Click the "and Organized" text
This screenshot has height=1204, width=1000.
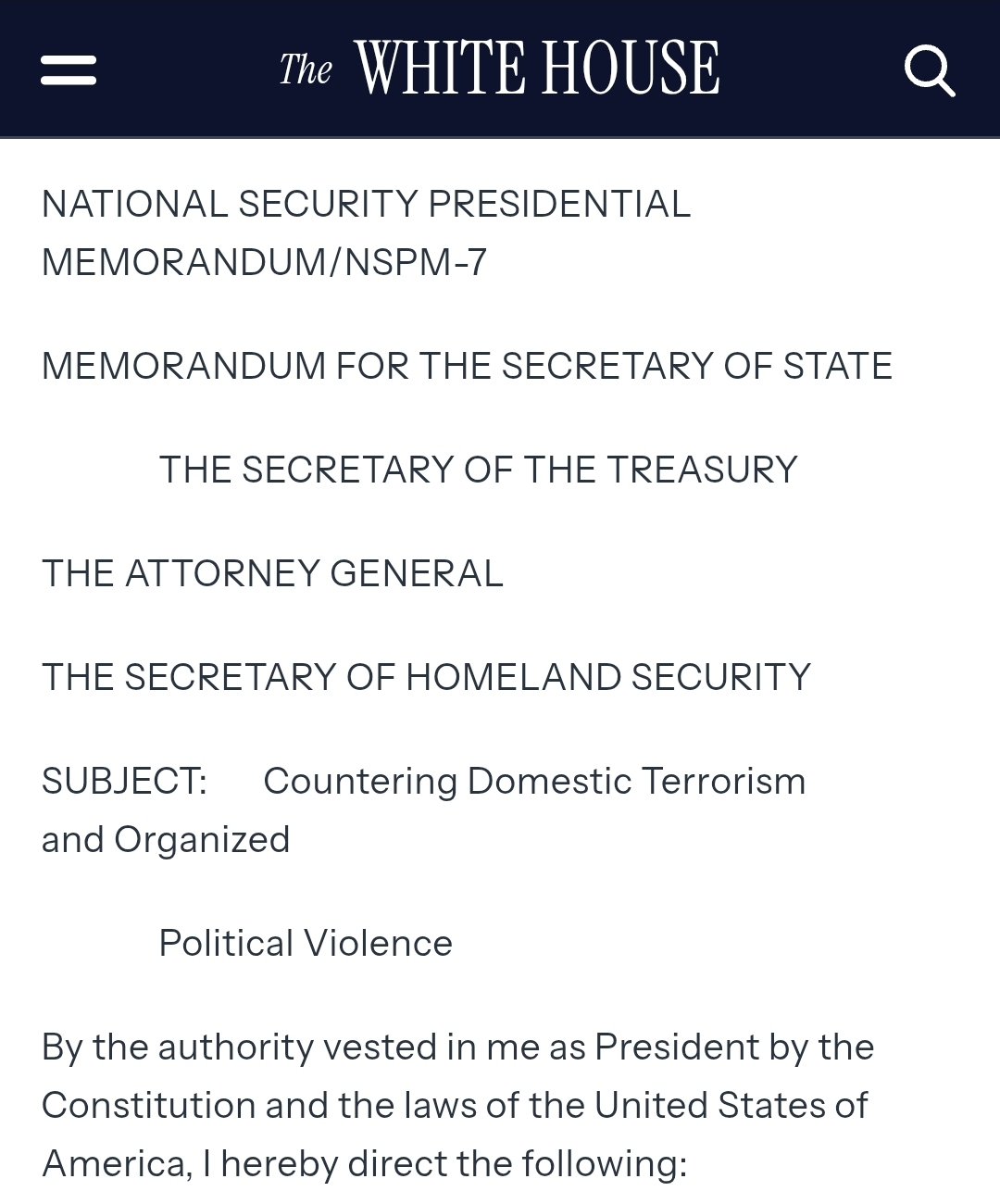click(x=166, y=839)
